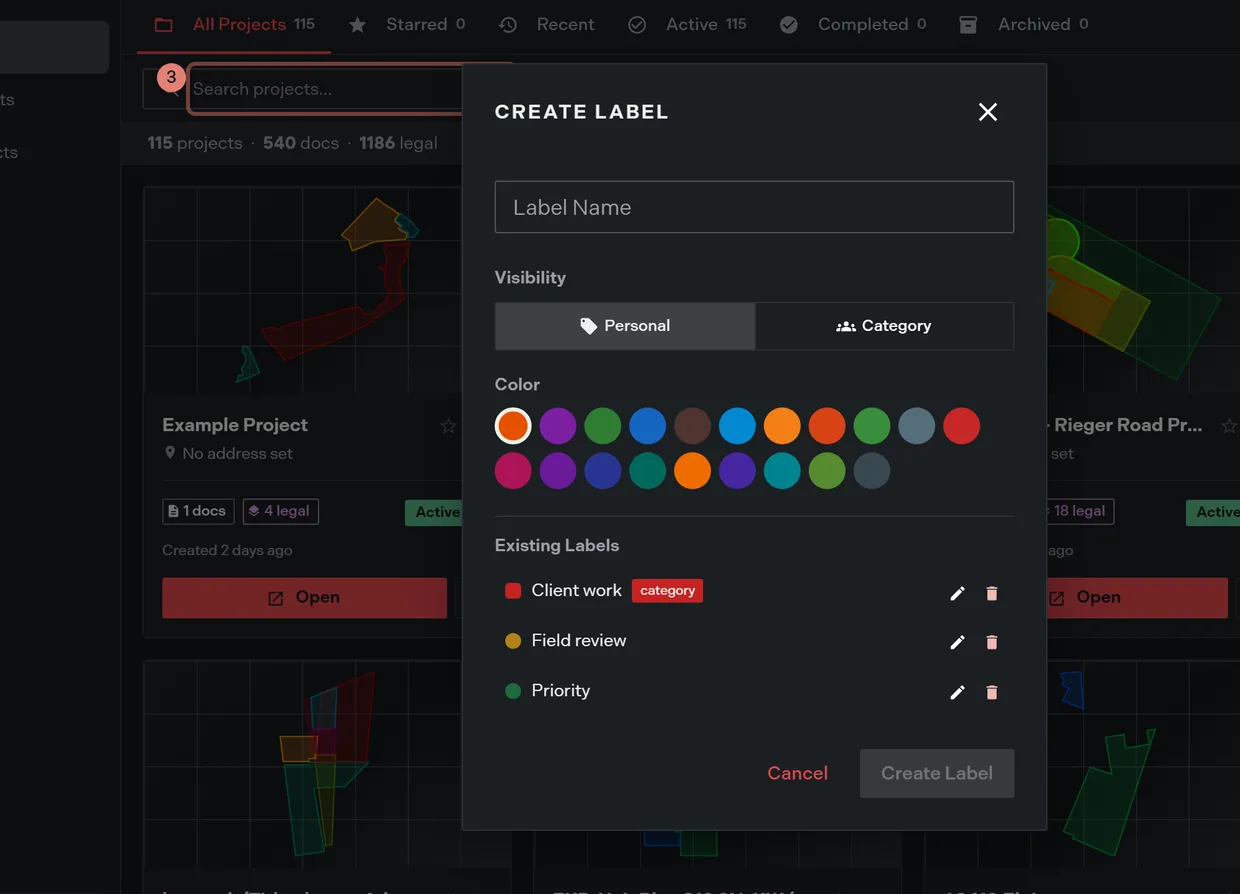1240x894 pixels.
Task: Click the Client work label name
Action: [577, 591]
